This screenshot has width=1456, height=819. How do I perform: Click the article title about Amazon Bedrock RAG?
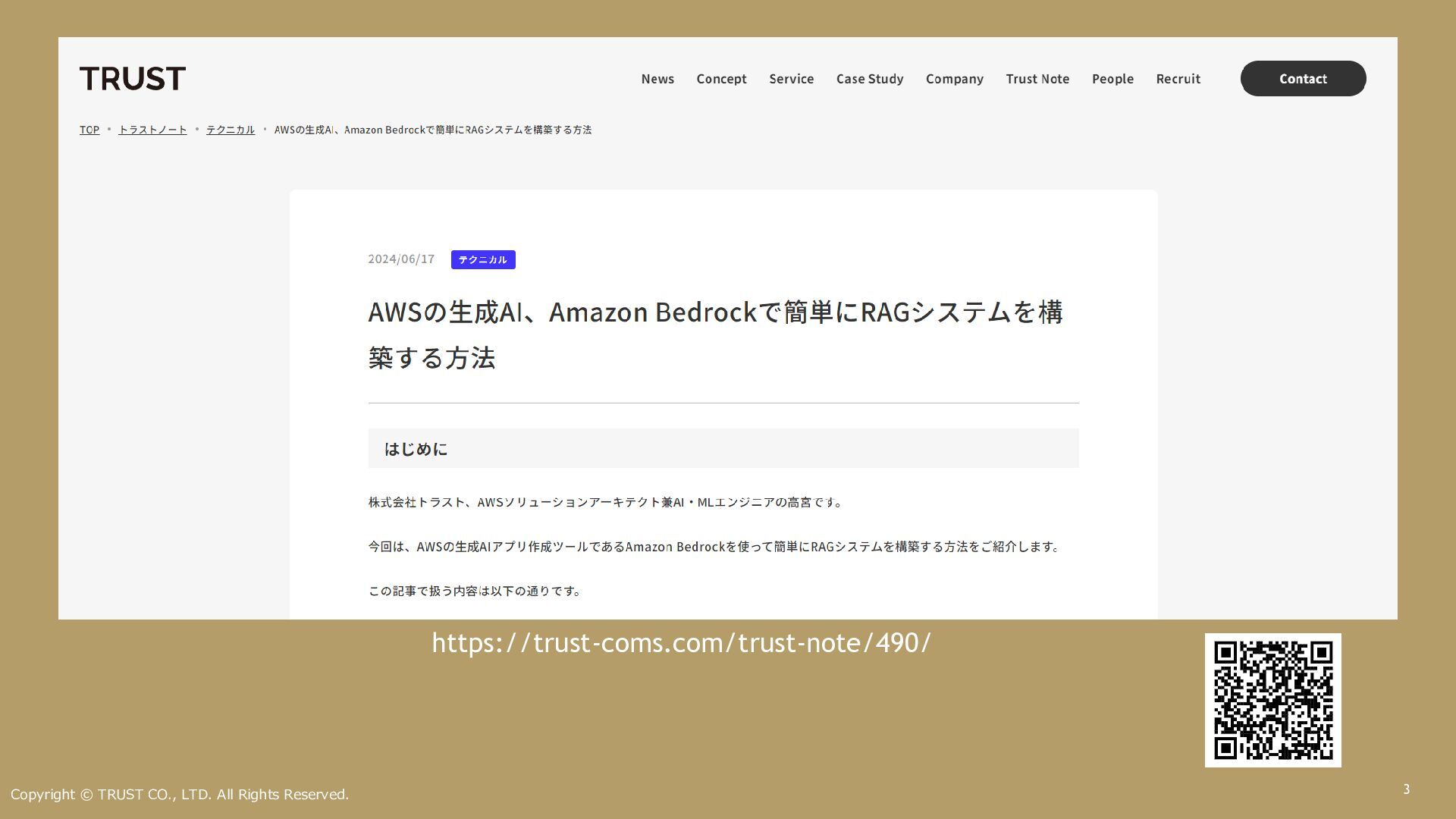(716, 334)
